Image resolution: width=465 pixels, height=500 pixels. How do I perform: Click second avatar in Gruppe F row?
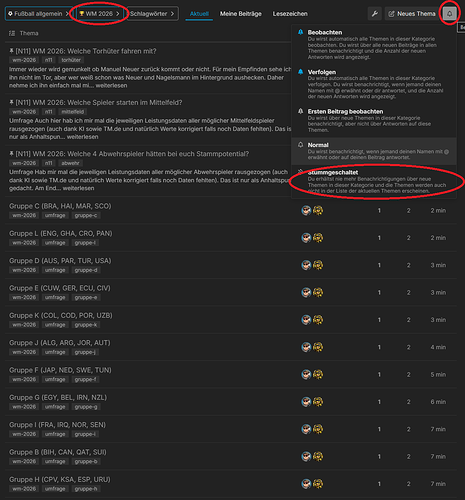[318, 374]
